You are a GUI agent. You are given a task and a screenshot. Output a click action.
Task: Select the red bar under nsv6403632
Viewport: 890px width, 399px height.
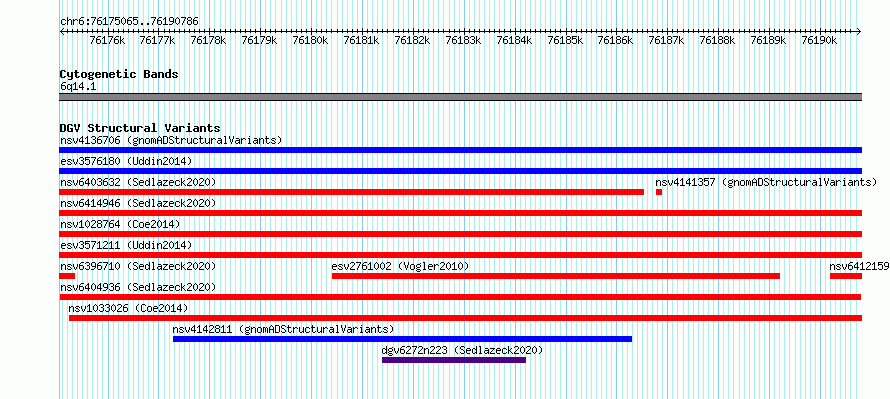click(351, 192)
